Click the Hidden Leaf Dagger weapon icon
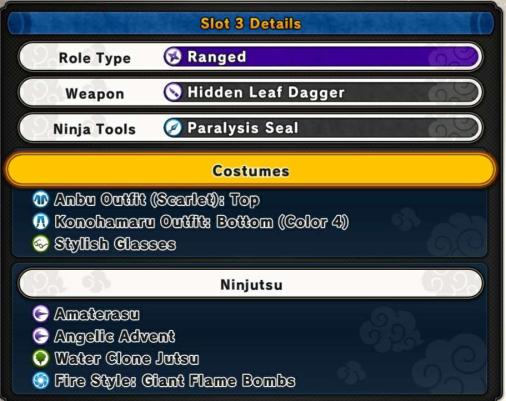This screenshot has height=401, width=506. [173, 92]
